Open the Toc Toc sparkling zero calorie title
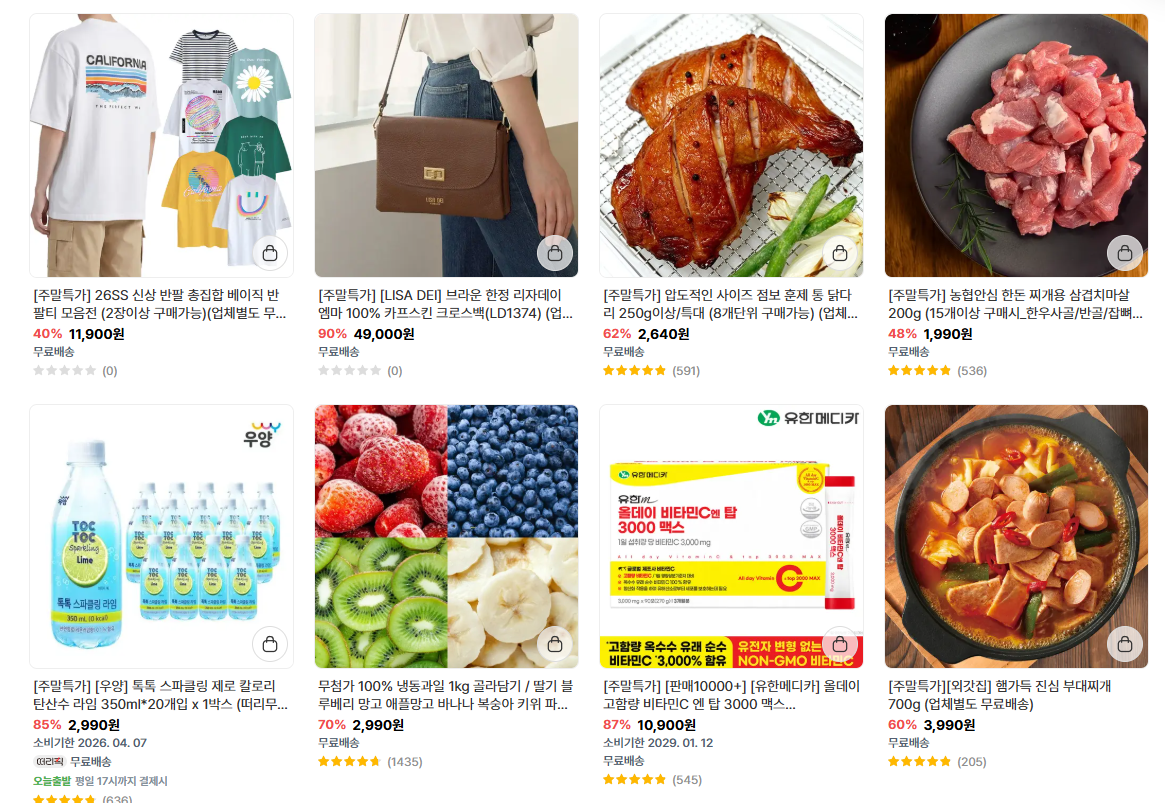 click(x=160, y=695)
